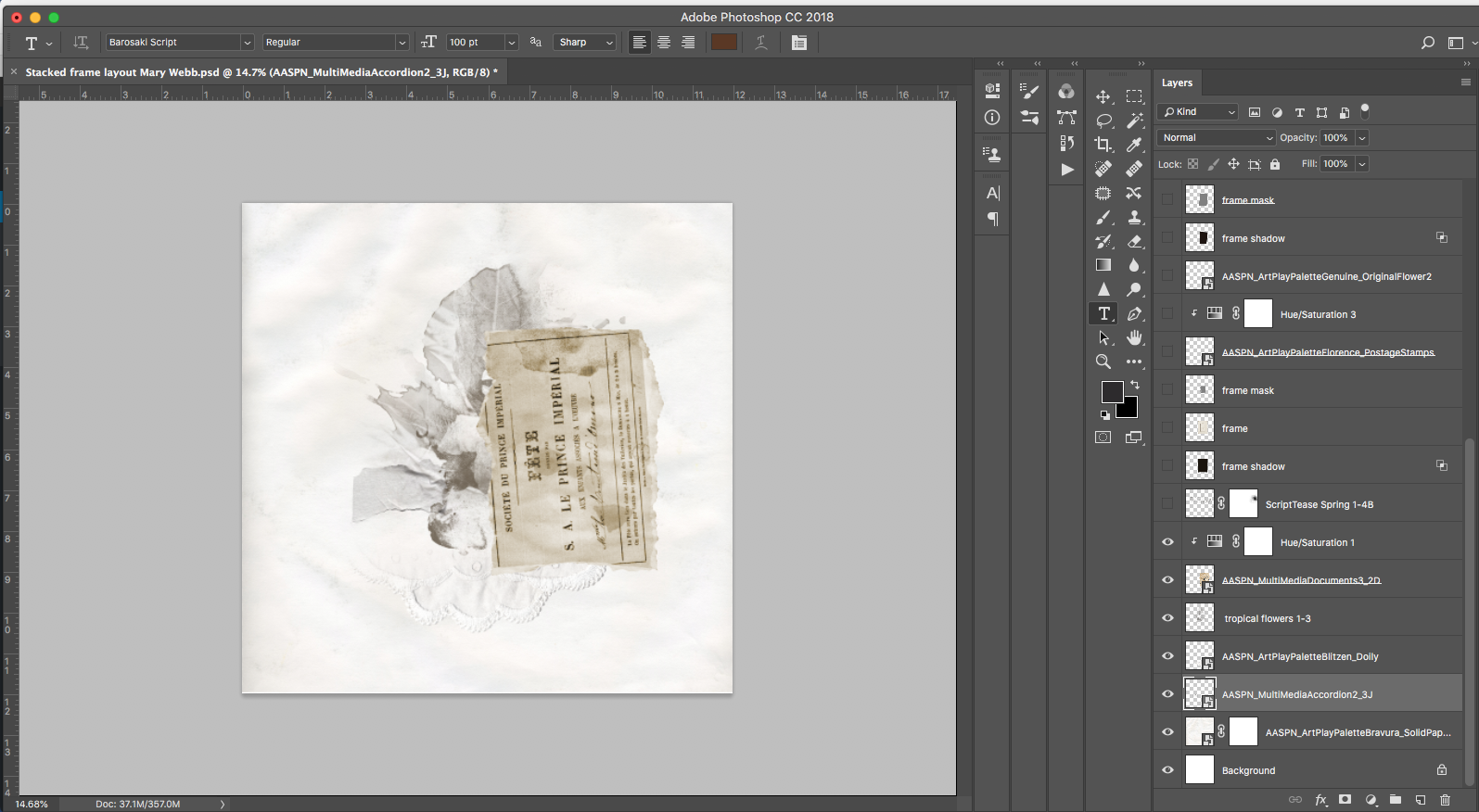Select the Hand tool
The height and width of the screenshot is (812, 1479).
(x=1134, y=337)
